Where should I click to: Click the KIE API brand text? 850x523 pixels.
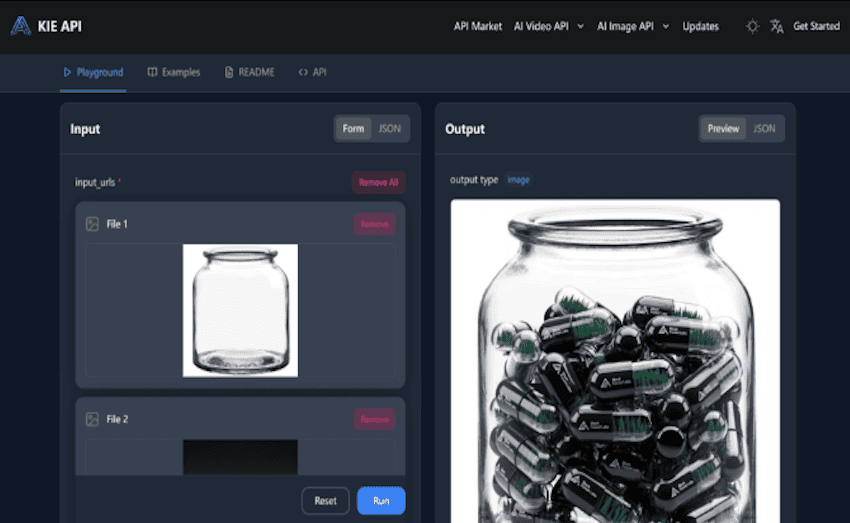point(60,26)
